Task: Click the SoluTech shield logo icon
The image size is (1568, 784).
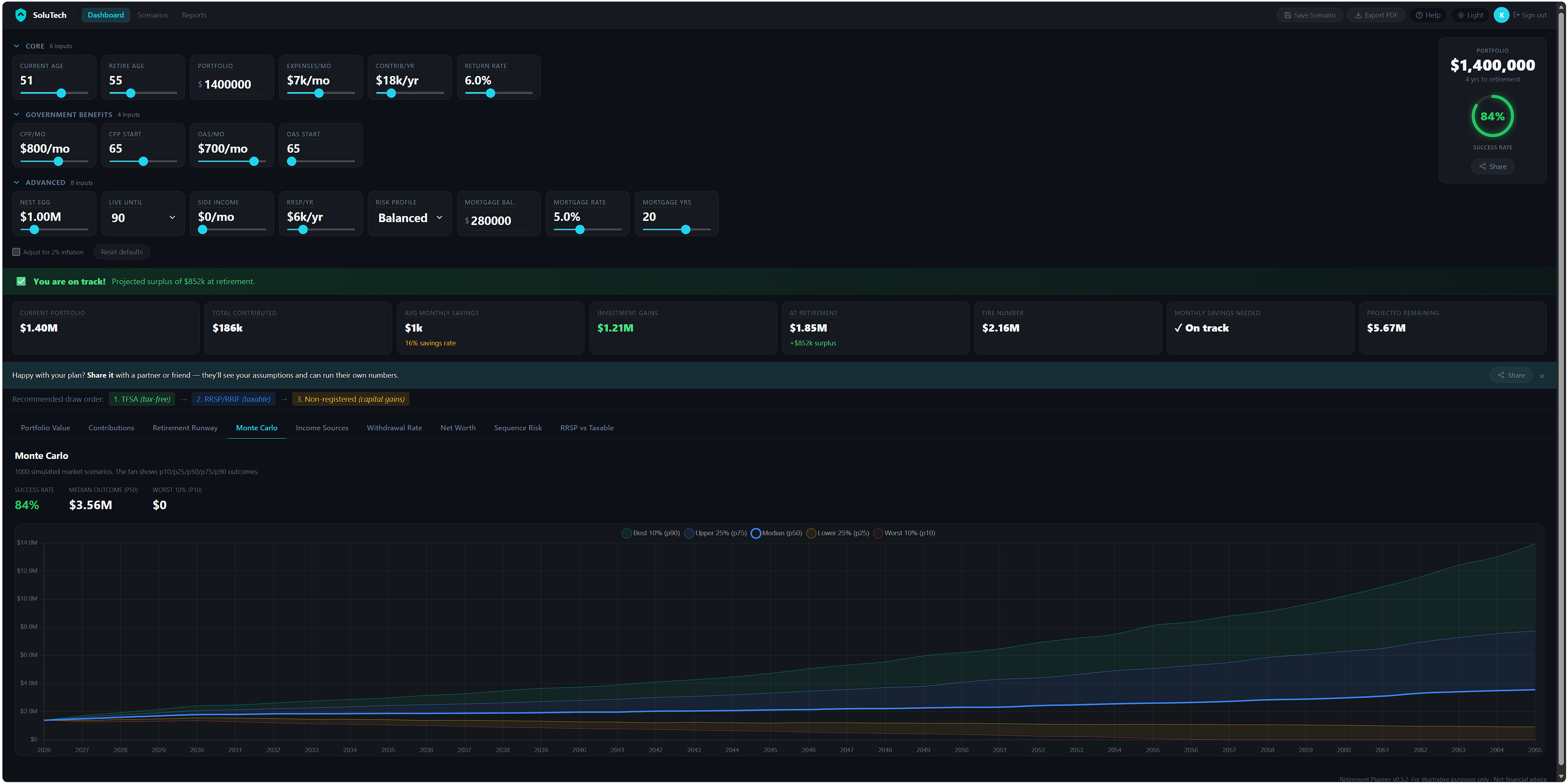Action: coord(21,15)
